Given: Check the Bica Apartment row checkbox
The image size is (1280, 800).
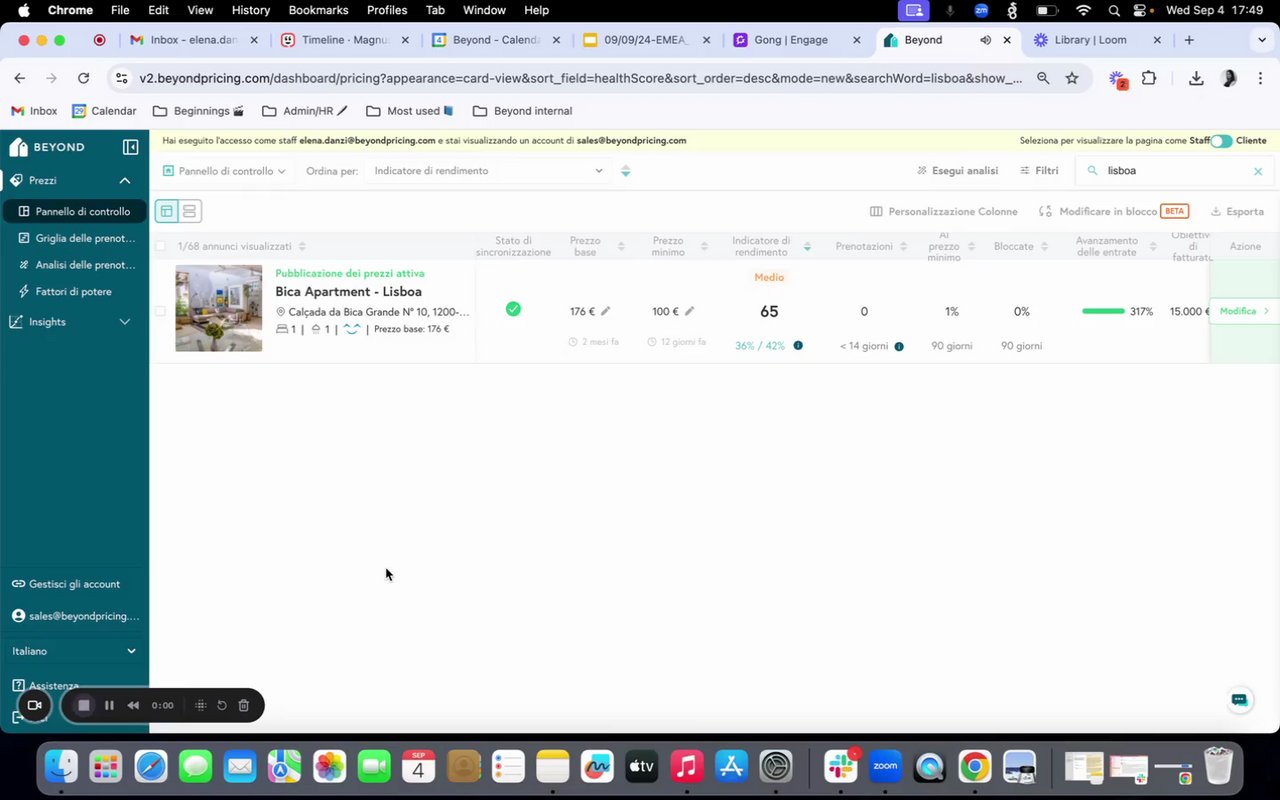Looking at the screenshot, I should [x=160, y=311].
